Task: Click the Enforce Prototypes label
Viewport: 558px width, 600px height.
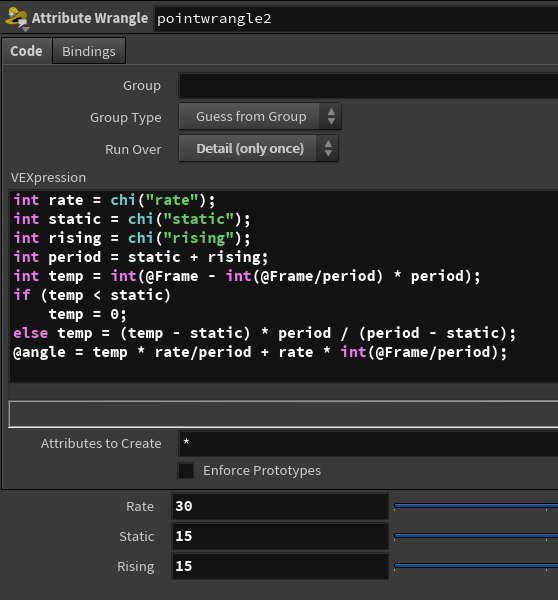Action: tap(262, 470)
